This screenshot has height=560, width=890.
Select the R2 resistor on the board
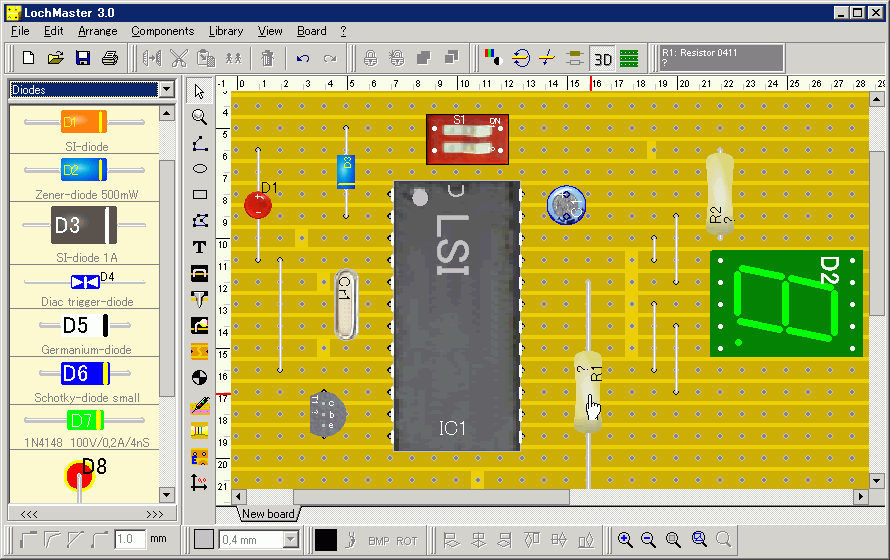click(x=720, y=193)
